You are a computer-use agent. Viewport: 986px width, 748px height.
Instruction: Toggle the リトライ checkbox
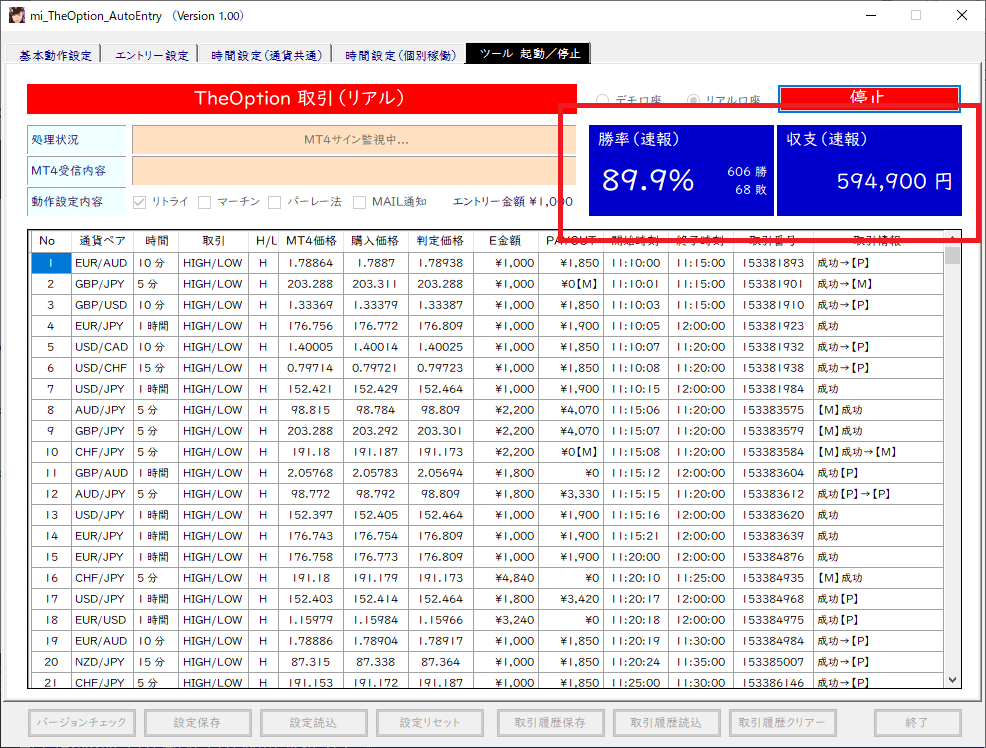pyautogui.click(x=139, y=202)
